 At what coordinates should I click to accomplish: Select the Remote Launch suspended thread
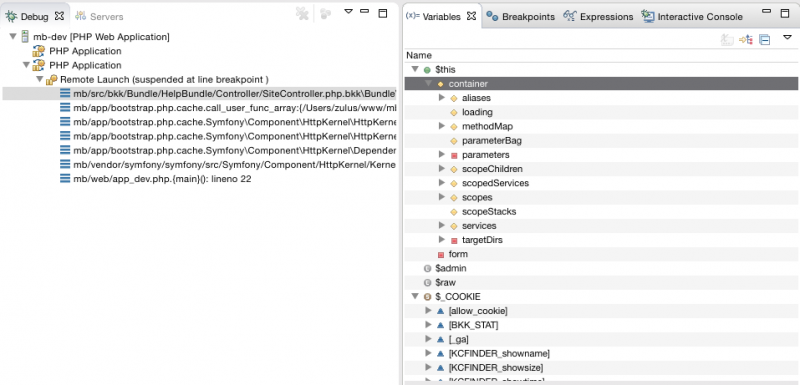pos(164,80)
